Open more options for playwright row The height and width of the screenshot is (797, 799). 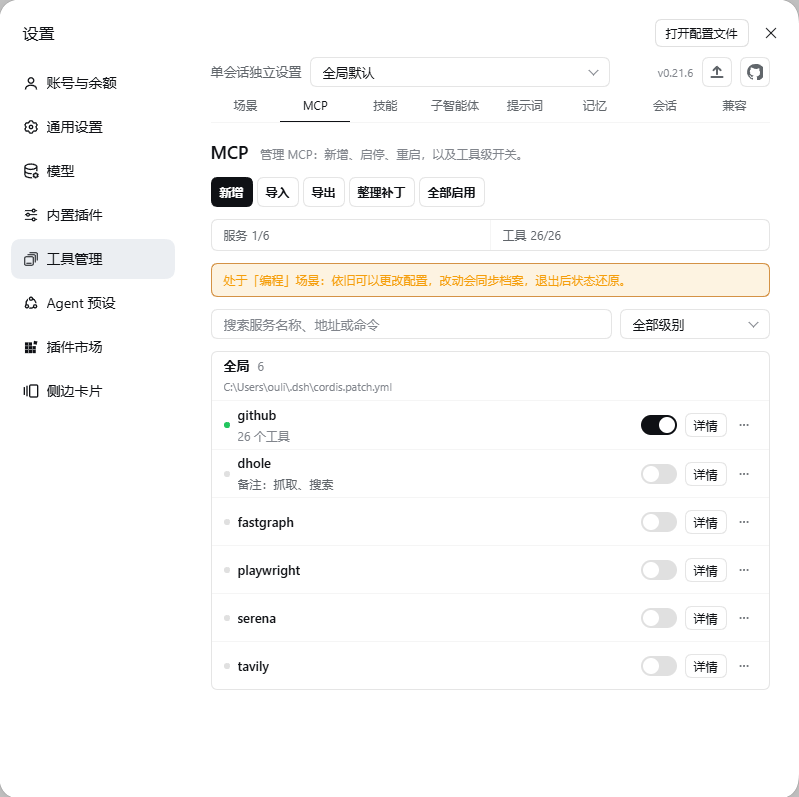744,570
